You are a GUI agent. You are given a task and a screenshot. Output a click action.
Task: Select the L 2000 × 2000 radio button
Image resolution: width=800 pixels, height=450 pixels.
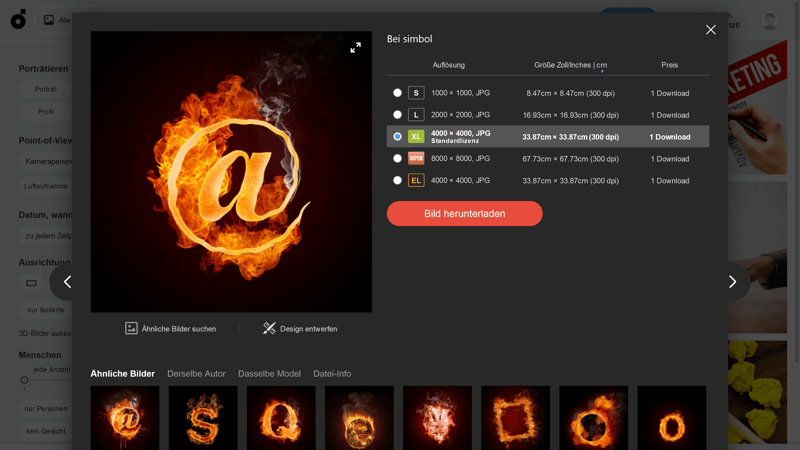(397, 115)
